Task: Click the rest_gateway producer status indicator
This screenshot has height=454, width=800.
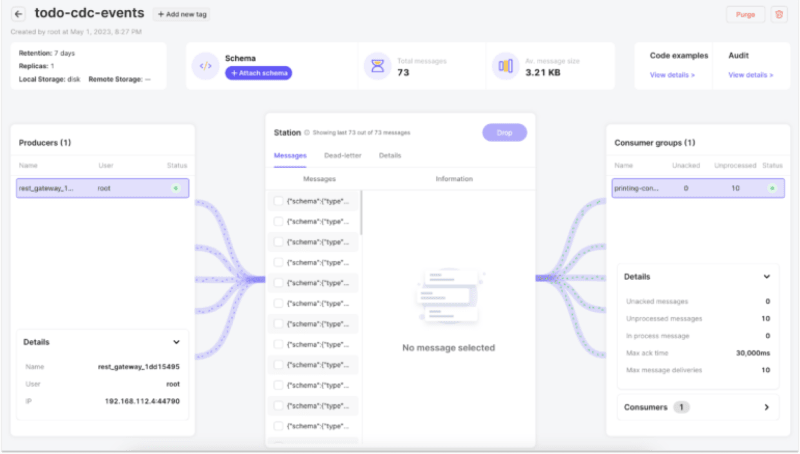Action: click(x=176, y=188)
